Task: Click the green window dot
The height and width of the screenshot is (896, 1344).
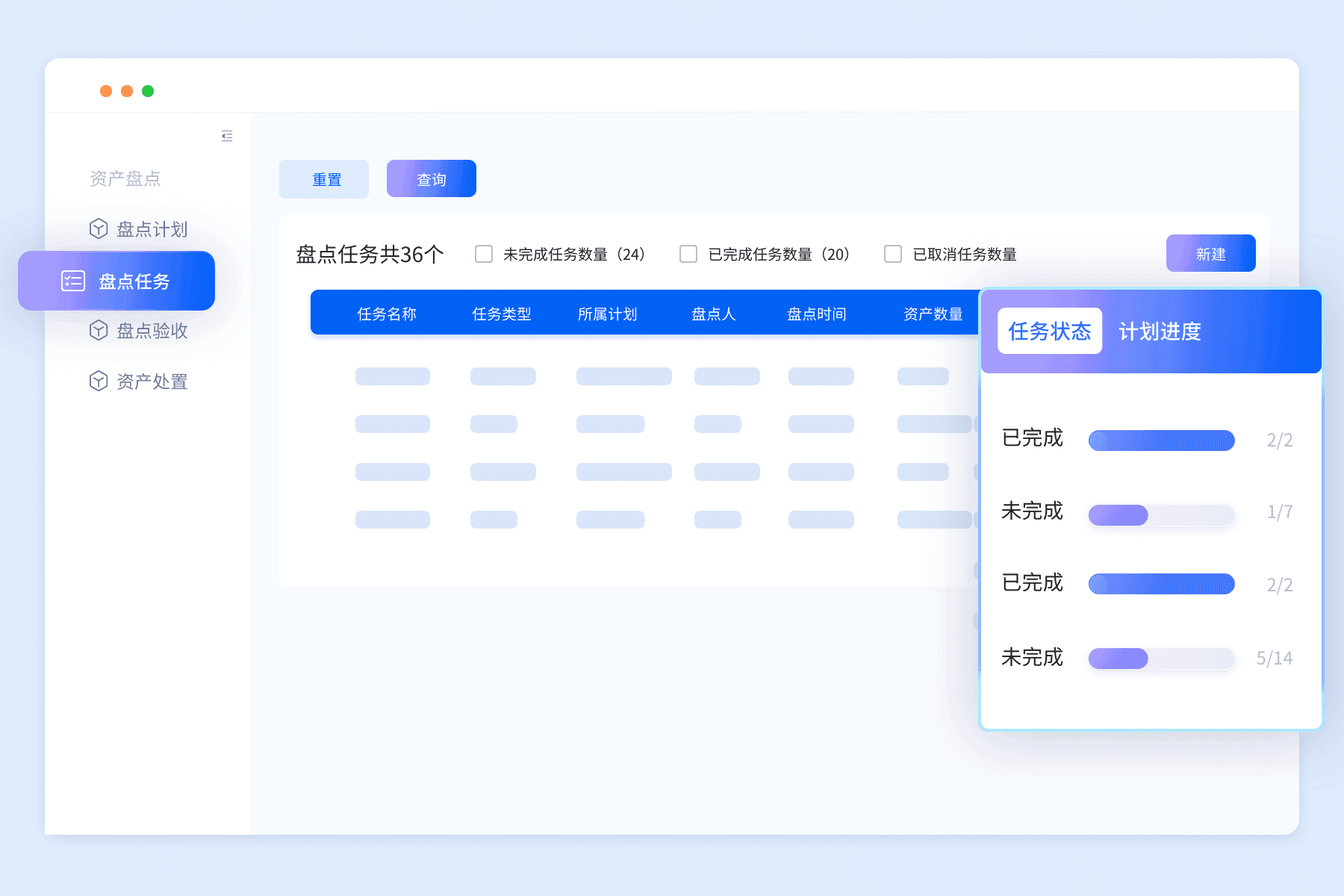Action: (148, 91)
